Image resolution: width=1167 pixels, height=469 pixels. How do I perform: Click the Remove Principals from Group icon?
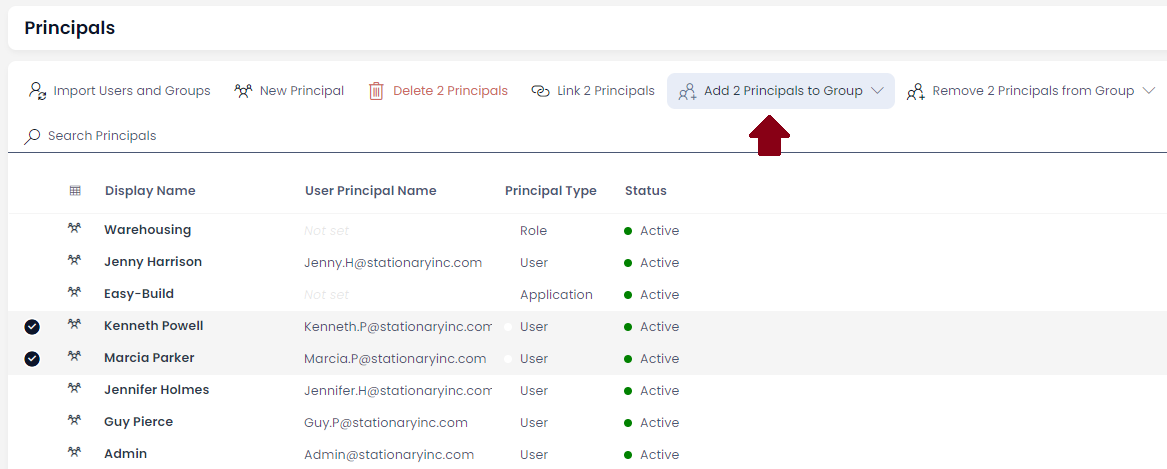(915, 91)
